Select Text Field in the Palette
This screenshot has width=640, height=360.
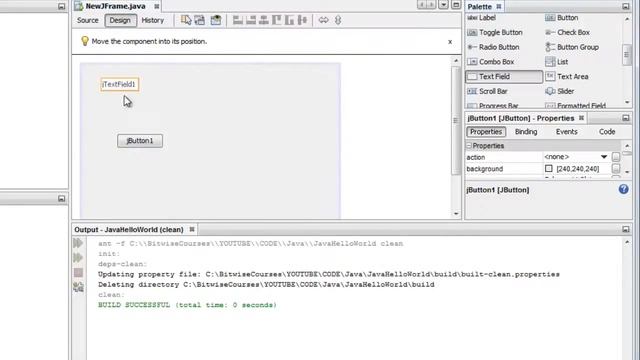point(504,76)
